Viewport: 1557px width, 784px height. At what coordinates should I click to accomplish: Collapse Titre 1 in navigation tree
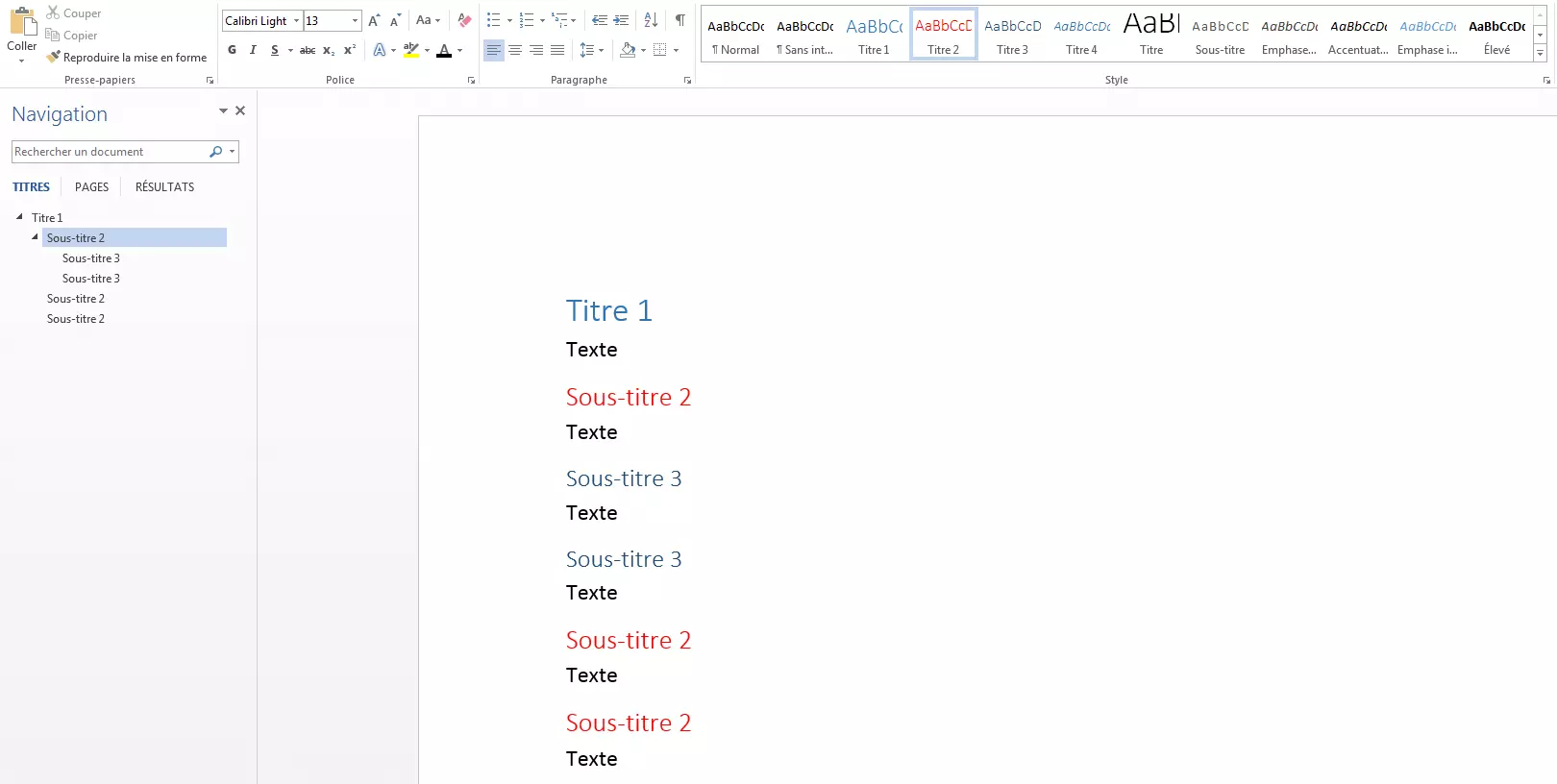19,217
